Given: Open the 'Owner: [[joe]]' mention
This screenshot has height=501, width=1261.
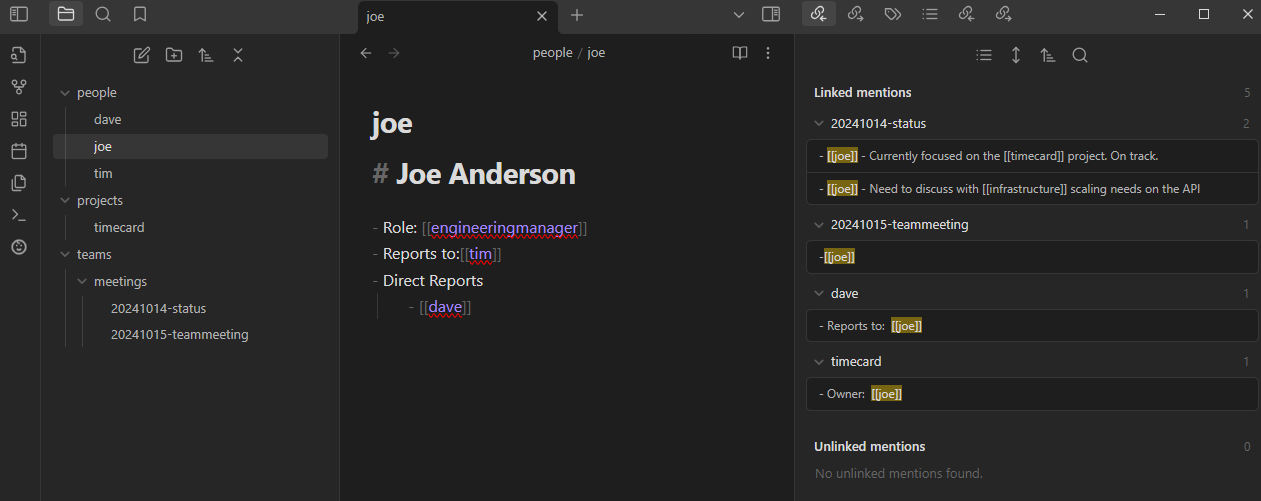Looking at the screenshot, I should pyautogui.click(x=1032, y=394).
